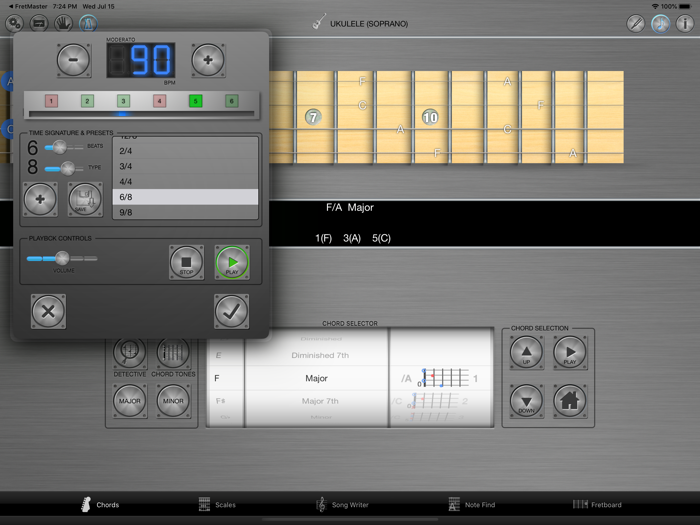Select 4/4 time signature preset
700x525 pixels.
[185, 182]
